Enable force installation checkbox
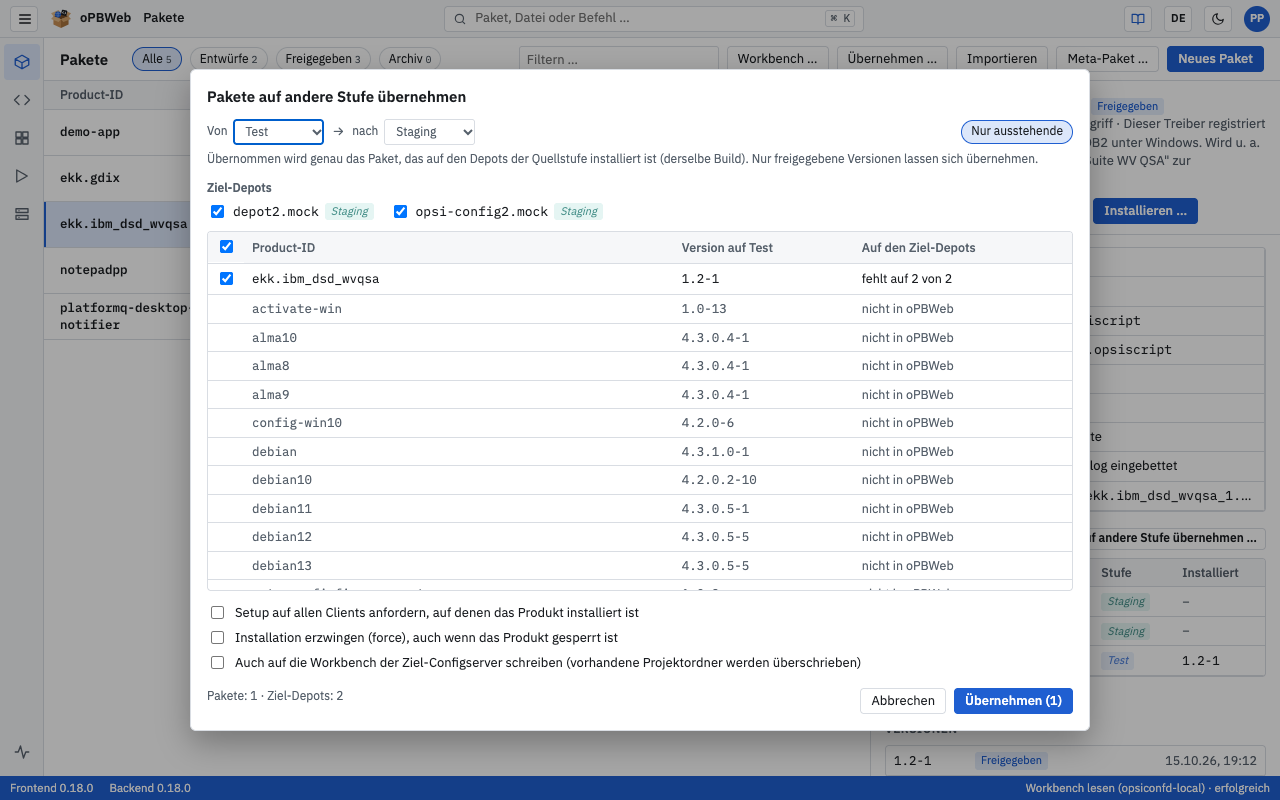Screen dimensions: 1280x800 coord(217,637)
